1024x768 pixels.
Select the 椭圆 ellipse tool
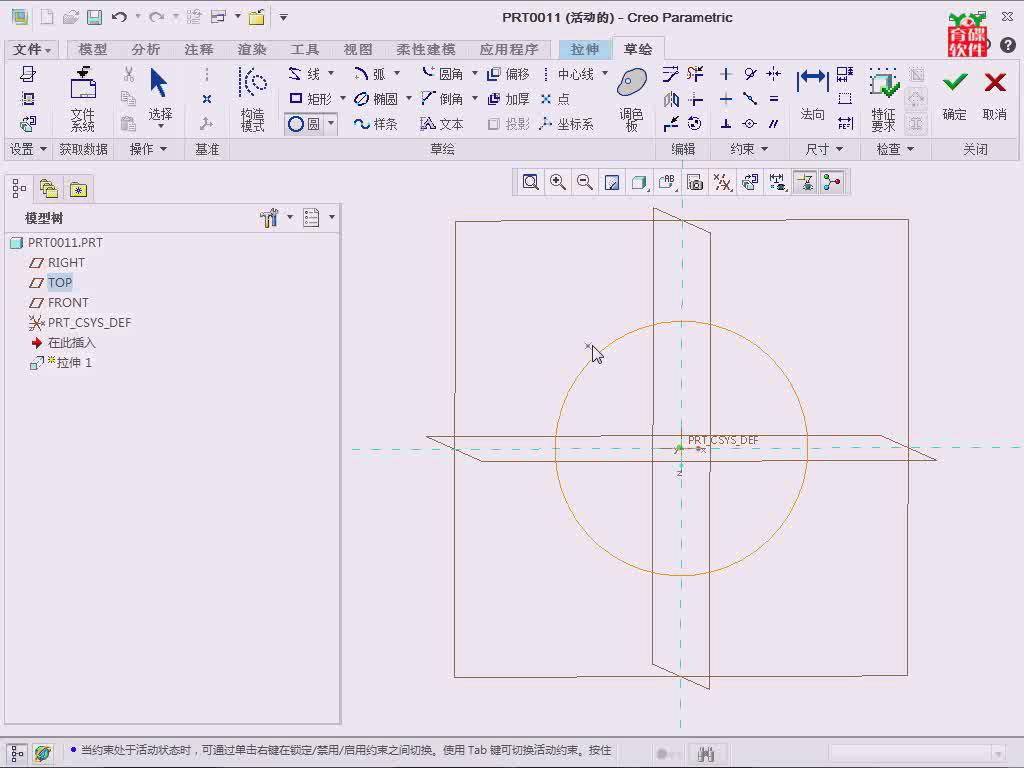pos(376,99)
